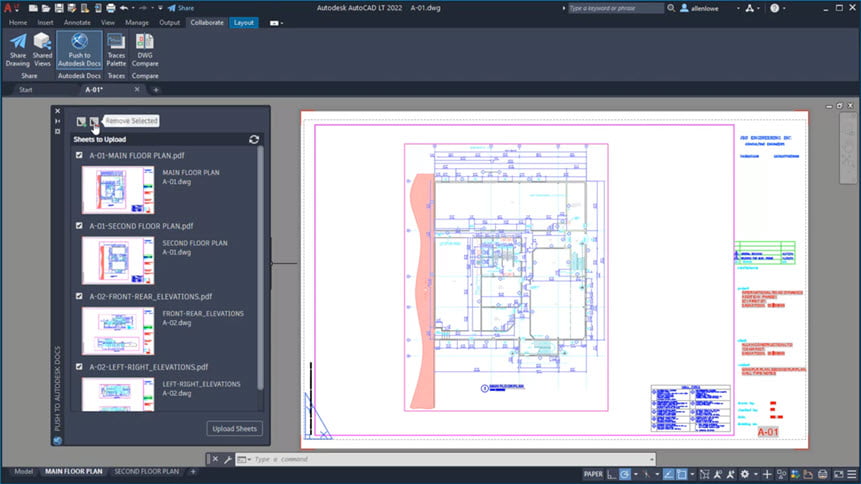Refresh the Sheets to Upload list

[254, 140]
